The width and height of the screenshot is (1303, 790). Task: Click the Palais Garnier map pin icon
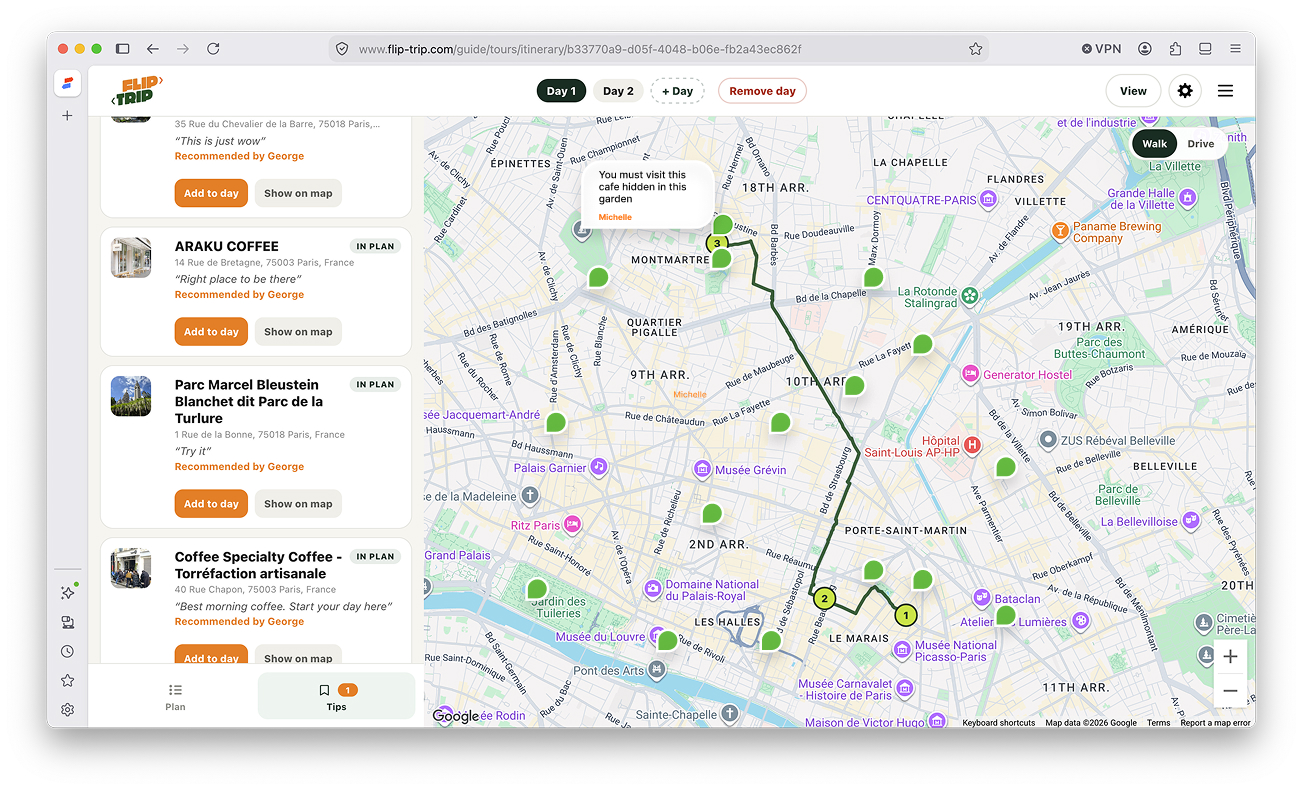pos(598,467)
